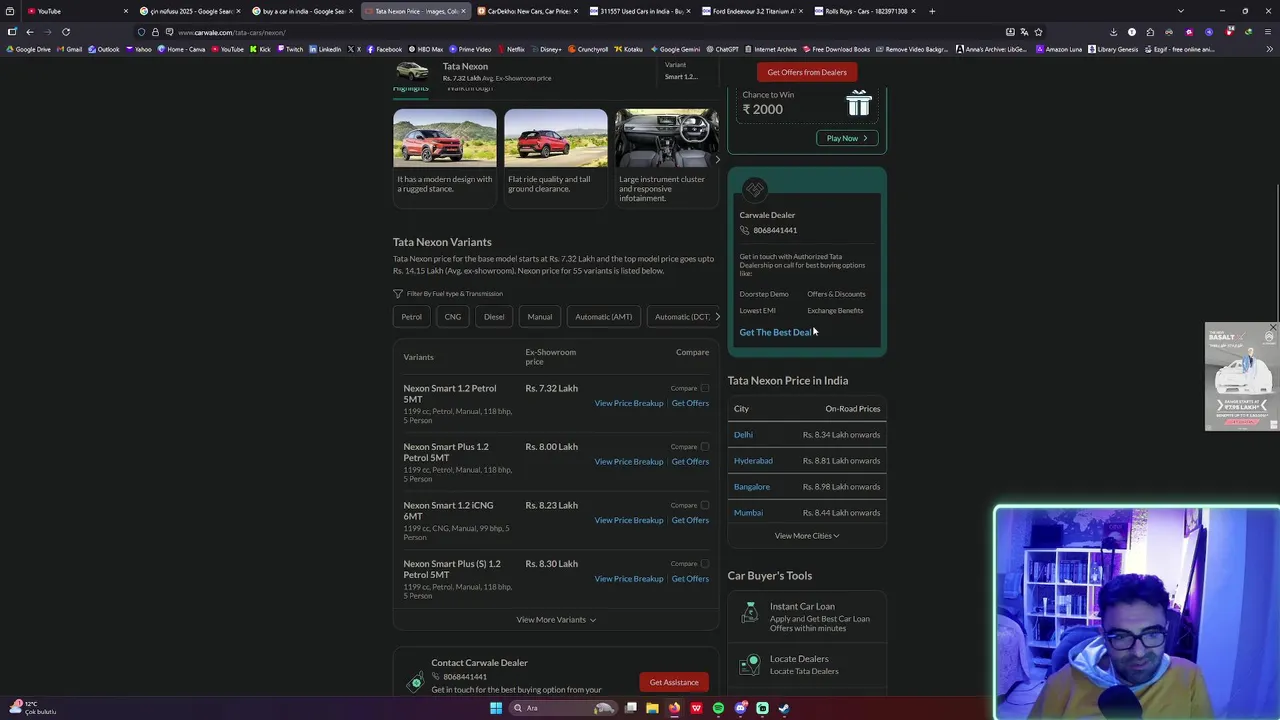Open the Twitch bookmark
Image resolution: width=1280 pixels, height=720 pixels.
[289, 49]
